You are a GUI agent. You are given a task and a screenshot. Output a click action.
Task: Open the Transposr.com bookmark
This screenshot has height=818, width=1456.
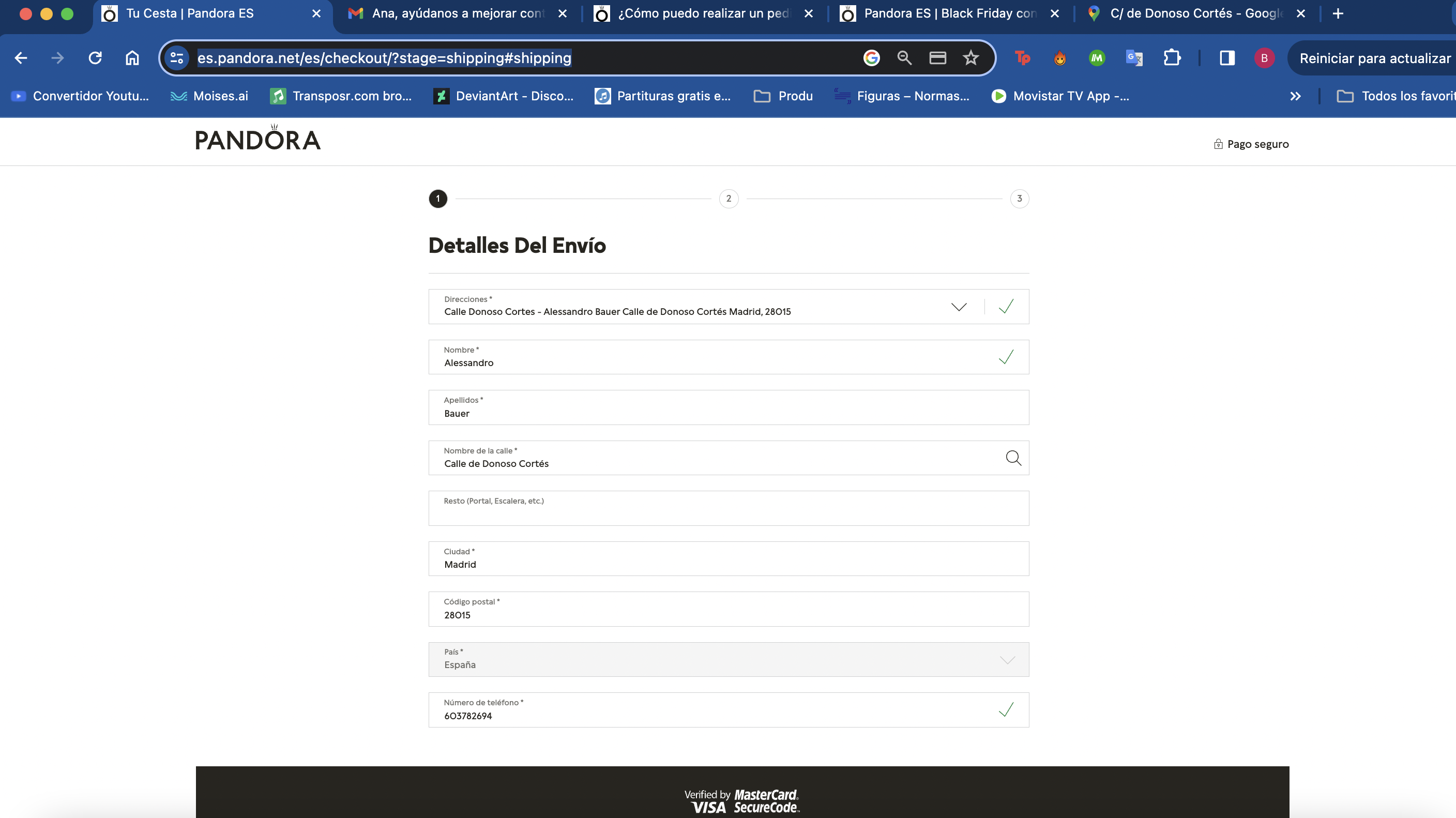pos(341,96)
